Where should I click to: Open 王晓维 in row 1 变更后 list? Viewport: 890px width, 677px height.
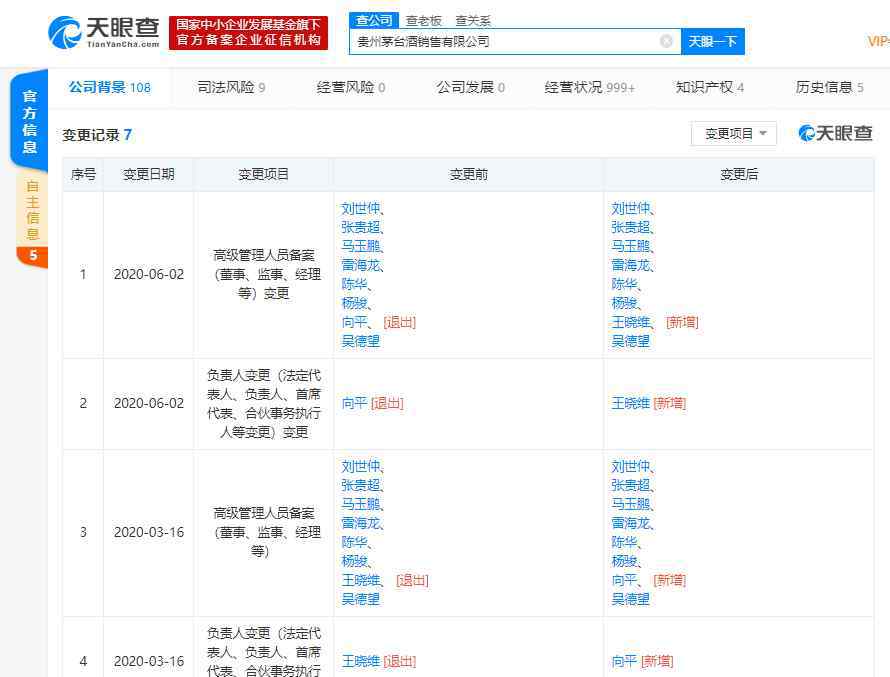click(x=630, y=322)
